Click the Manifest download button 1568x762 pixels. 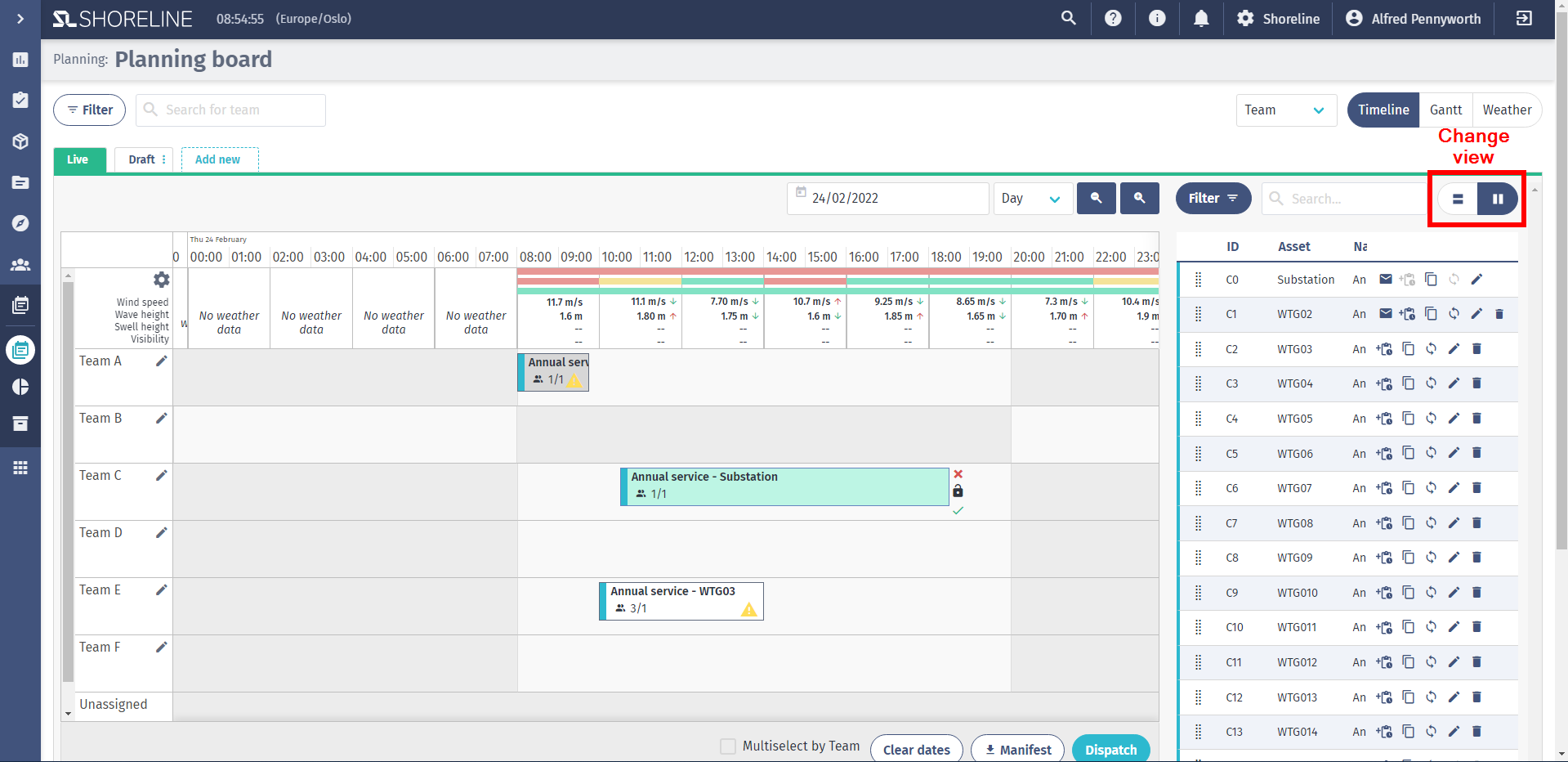[x=1017, y=750]
